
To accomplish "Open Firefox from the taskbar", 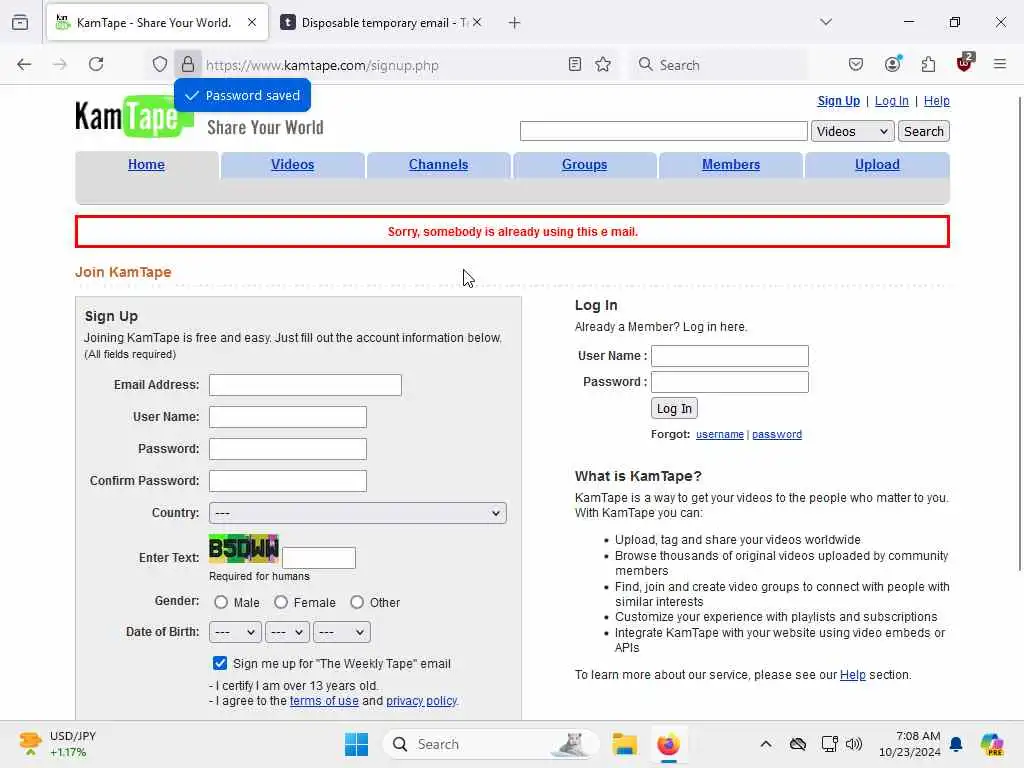I will pyautogui.click(x=668, y=744).
